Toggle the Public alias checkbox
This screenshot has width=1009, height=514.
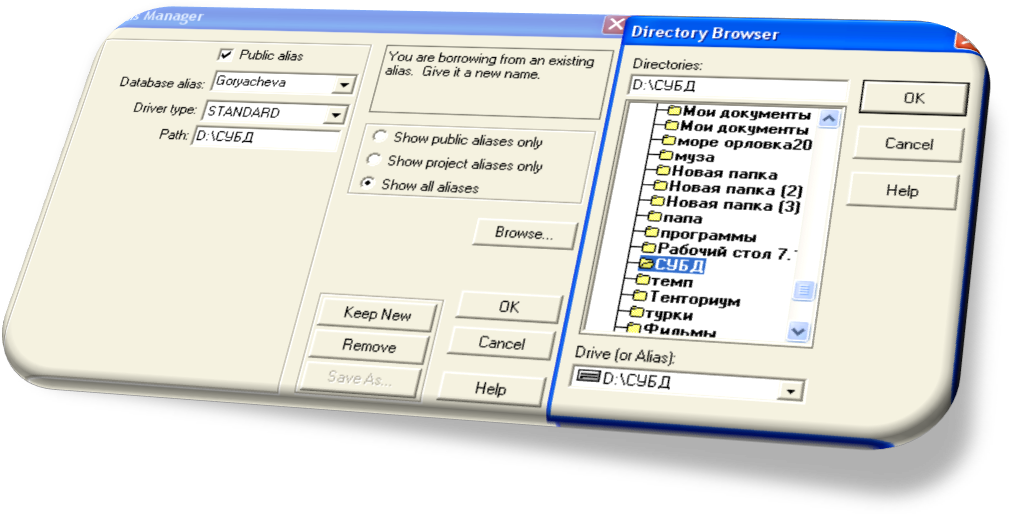226,55
